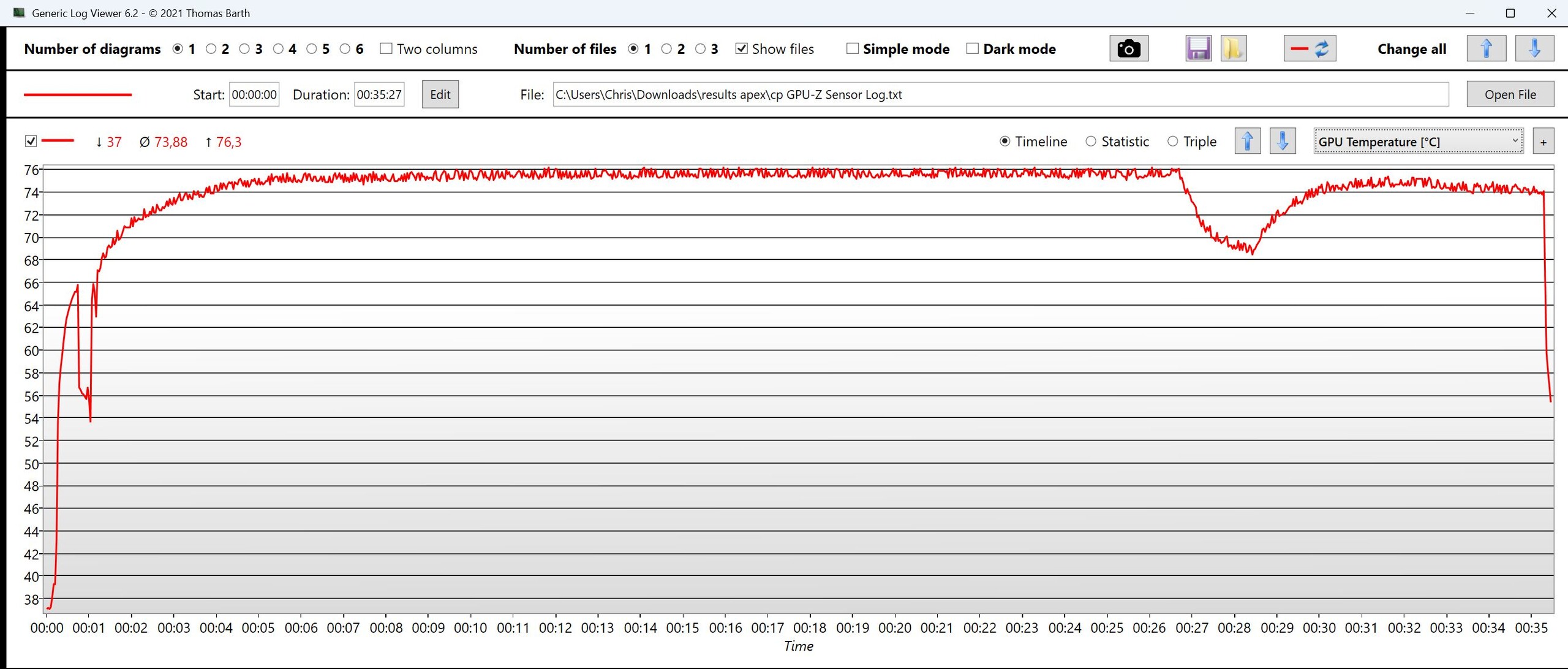Click the diagram down arrow next to sensor dropdown
The image size is (1568, 669).
coord(1282,142)
